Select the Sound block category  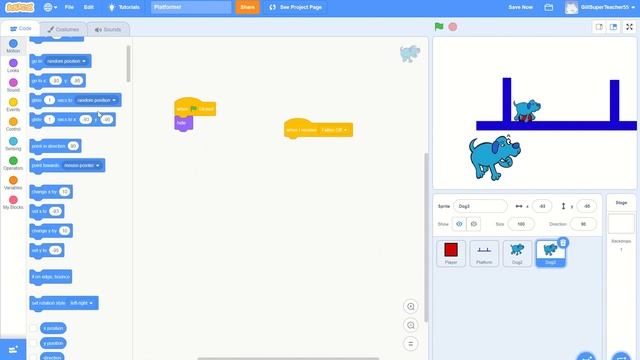[x=13, y=85]
